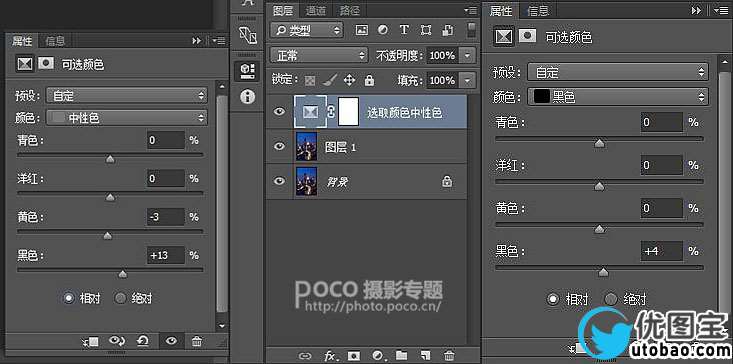Create a new layer
This screenshot has width=733, height=364.
pyautogui.click(x=425, y=356)
